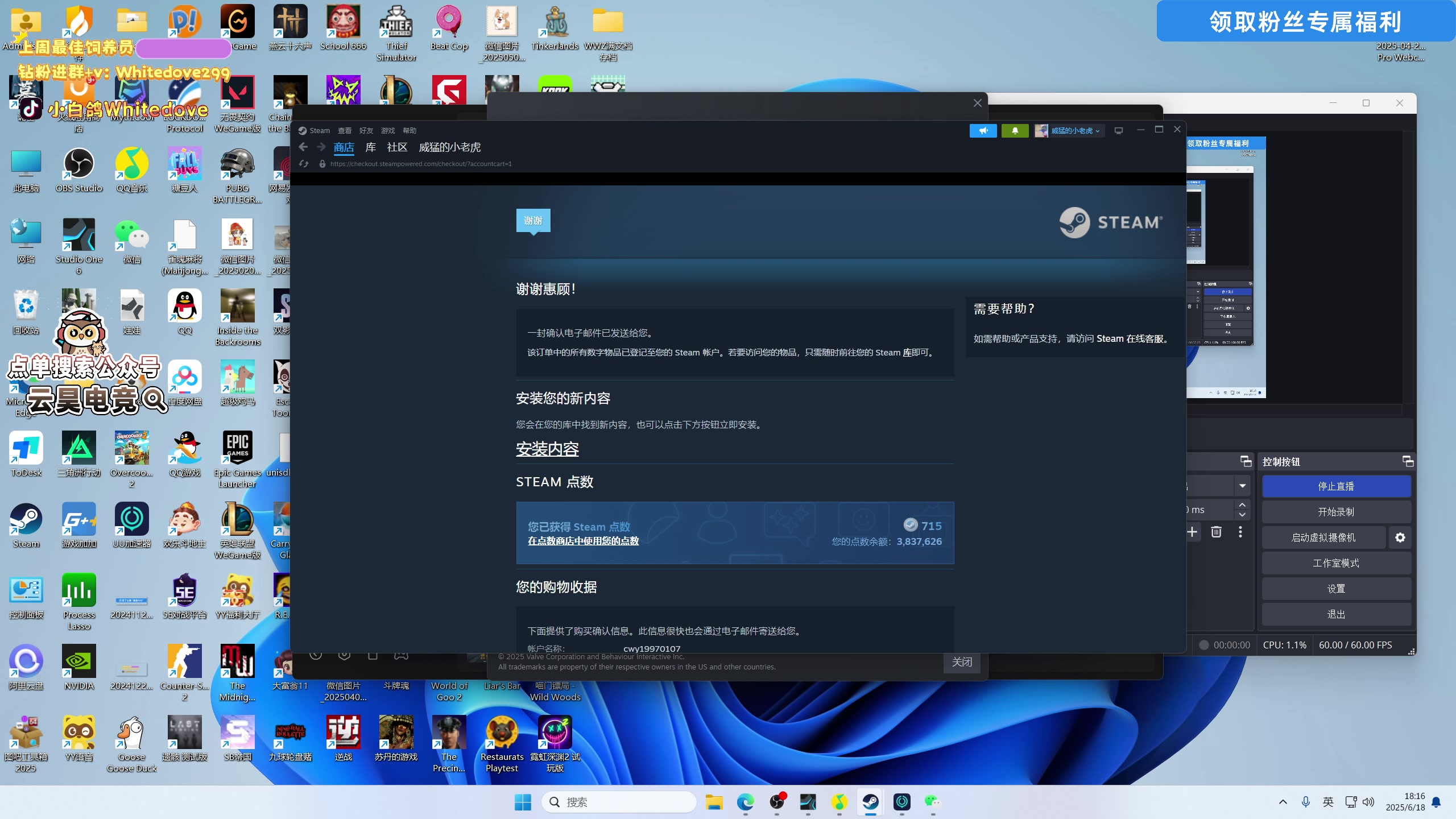The height and width of the screenshot is (819, 1456).
Task: Add a new transition in OBS
Action: click(1192, 532)
